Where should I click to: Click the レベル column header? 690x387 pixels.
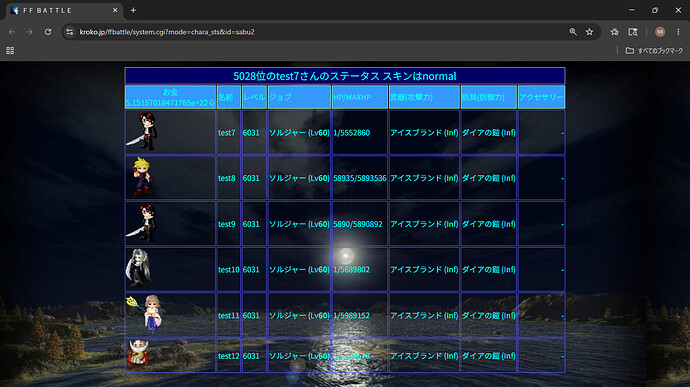[x=254, y=97]
